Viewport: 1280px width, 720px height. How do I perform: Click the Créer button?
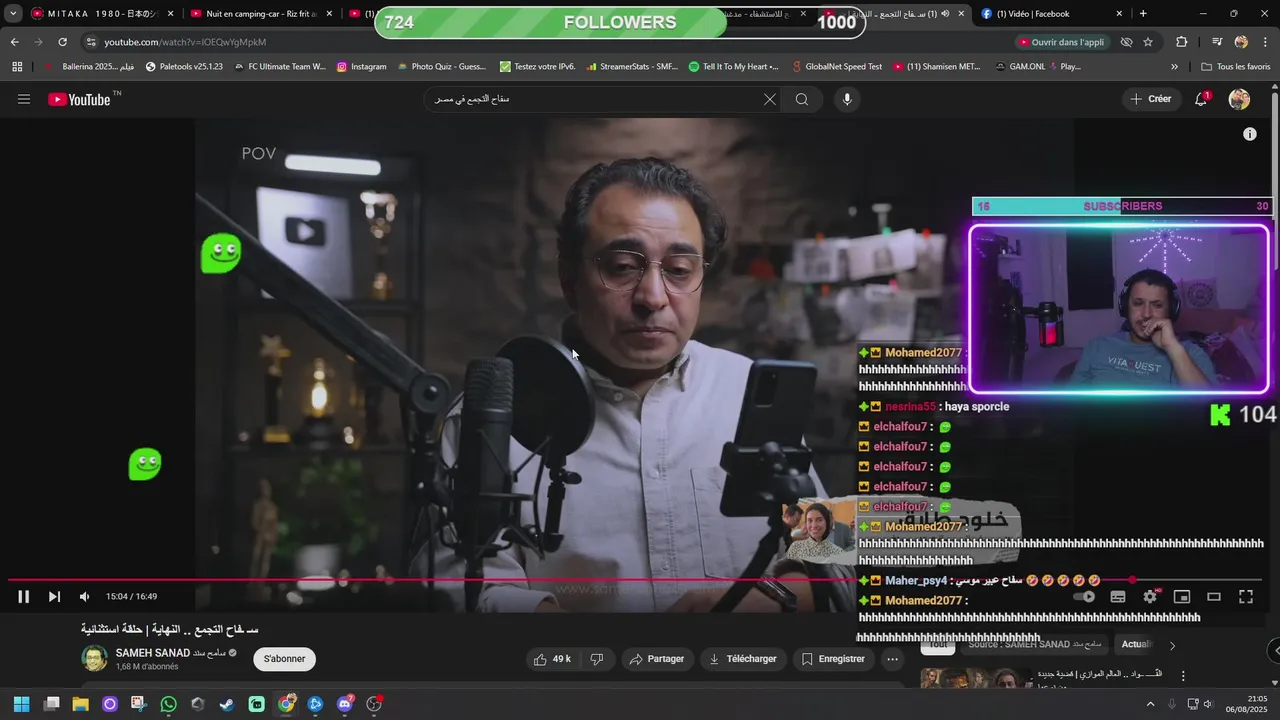[1150, 99]
